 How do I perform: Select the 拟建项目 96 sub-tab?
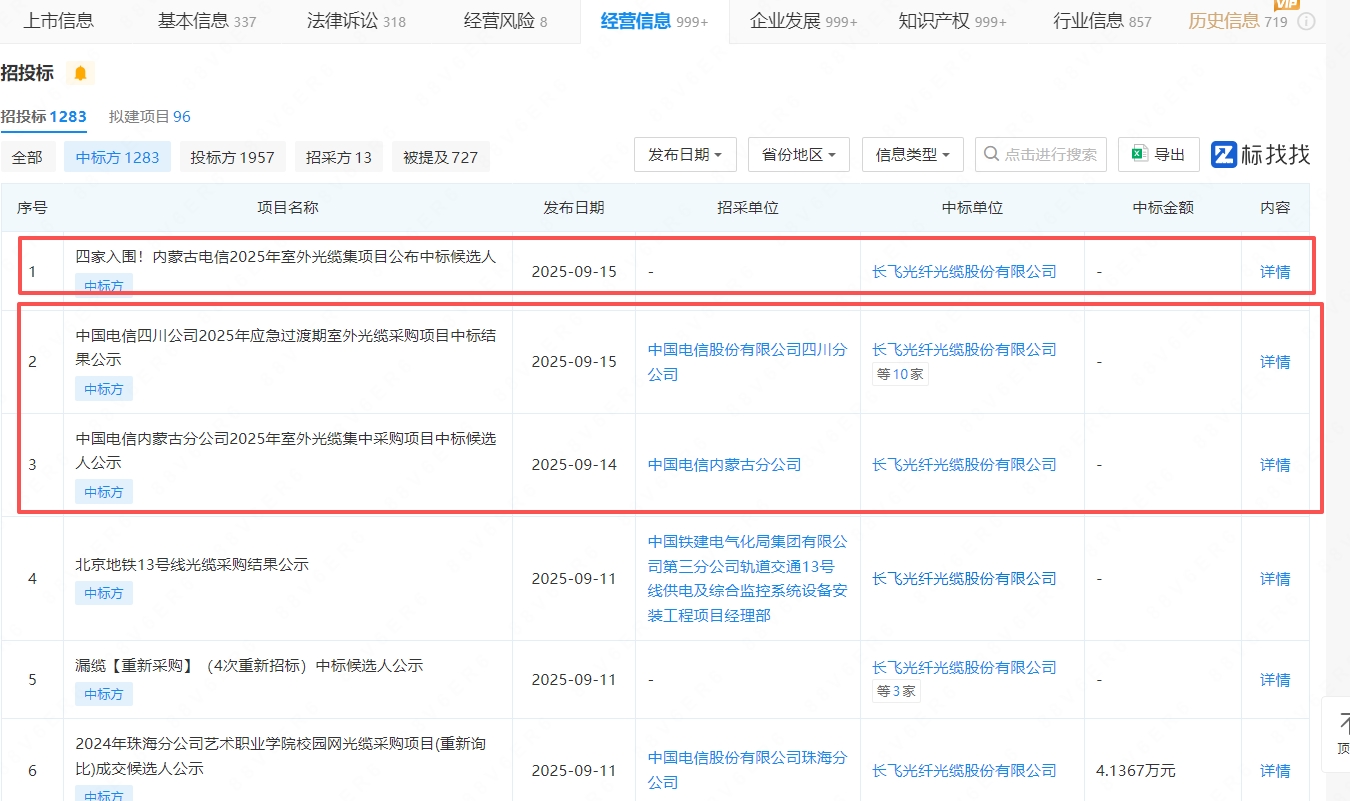(x=150, y=116)
